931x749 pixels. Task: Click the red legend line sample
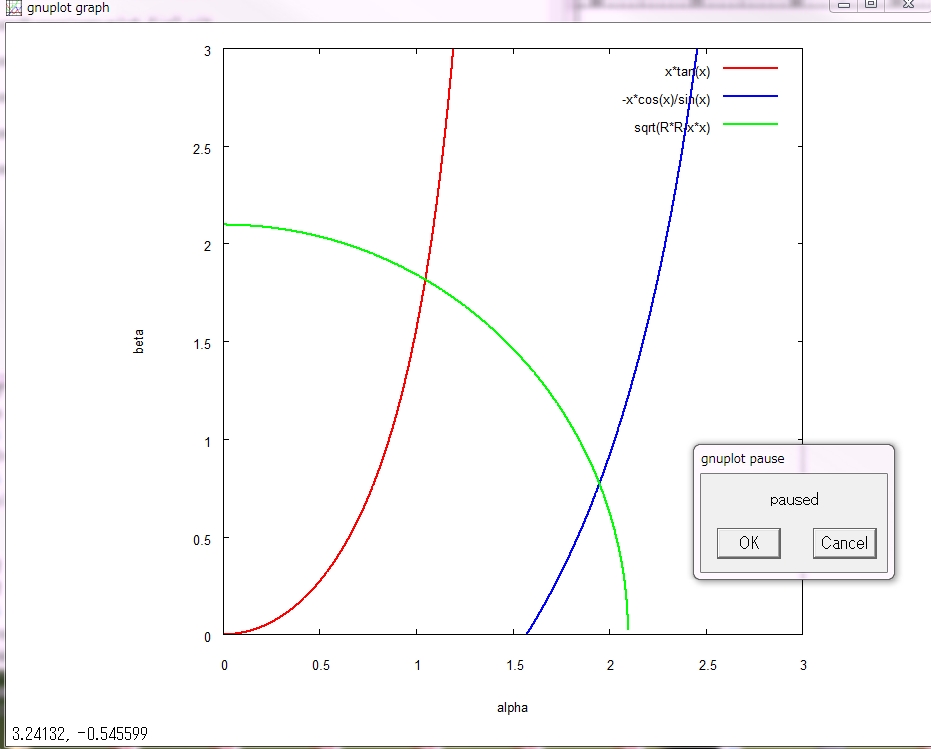coord(750,68)
